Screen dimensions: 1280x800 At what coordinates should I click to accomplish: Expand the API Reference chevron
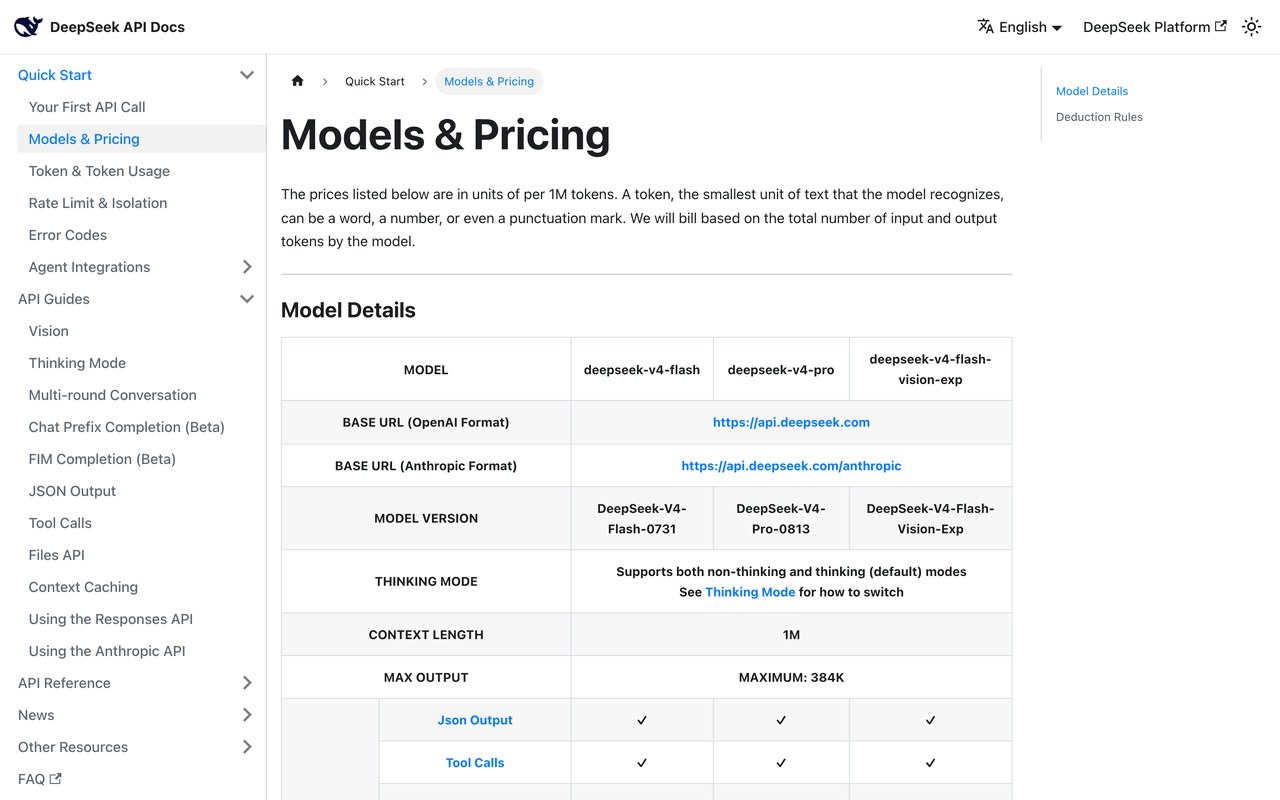pos(247,683)
